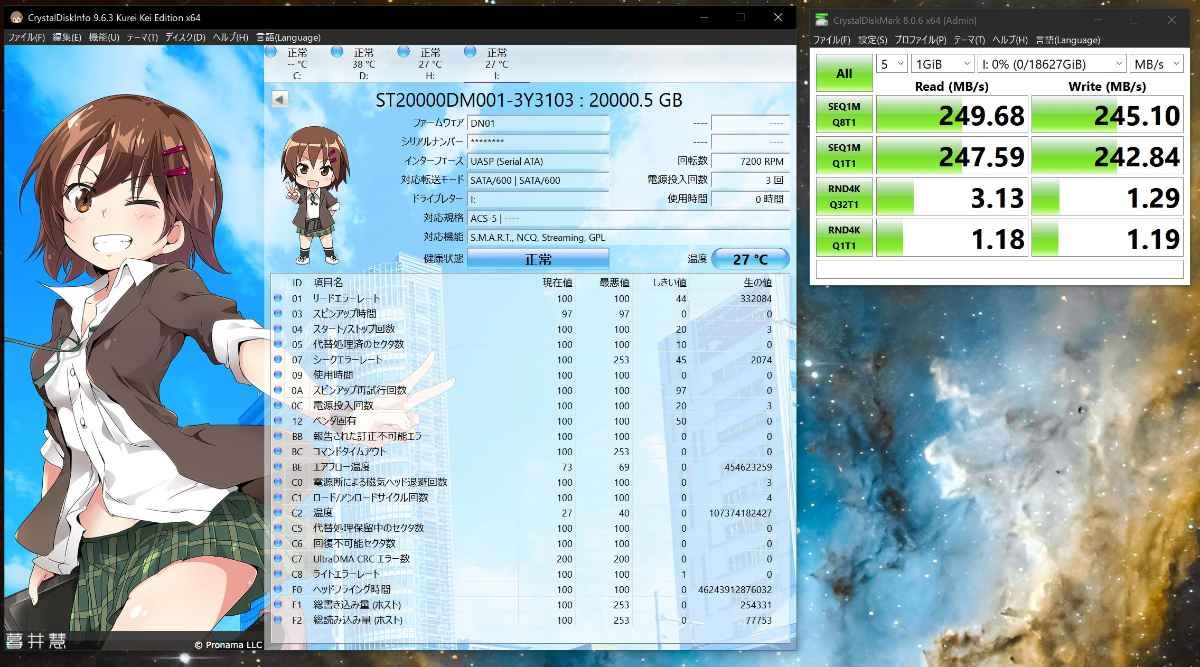1200x667 pixels.
Task: Open the test count dropdown showing 5
Action: (x=891, y=64)
